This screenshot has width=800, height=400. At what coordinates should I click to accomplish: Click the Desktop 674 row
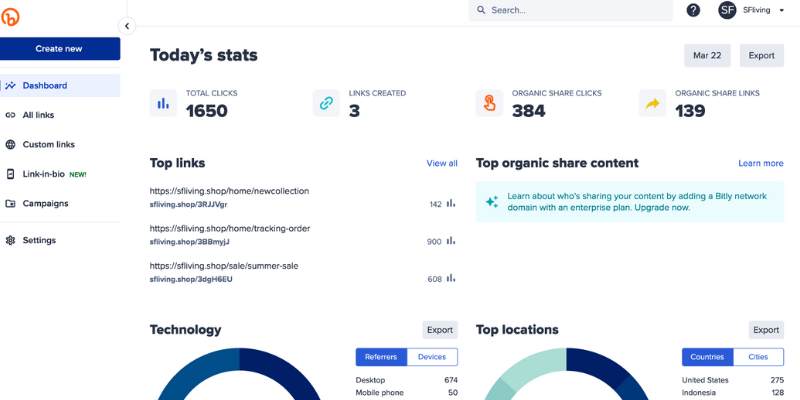(x=407, y=380)
